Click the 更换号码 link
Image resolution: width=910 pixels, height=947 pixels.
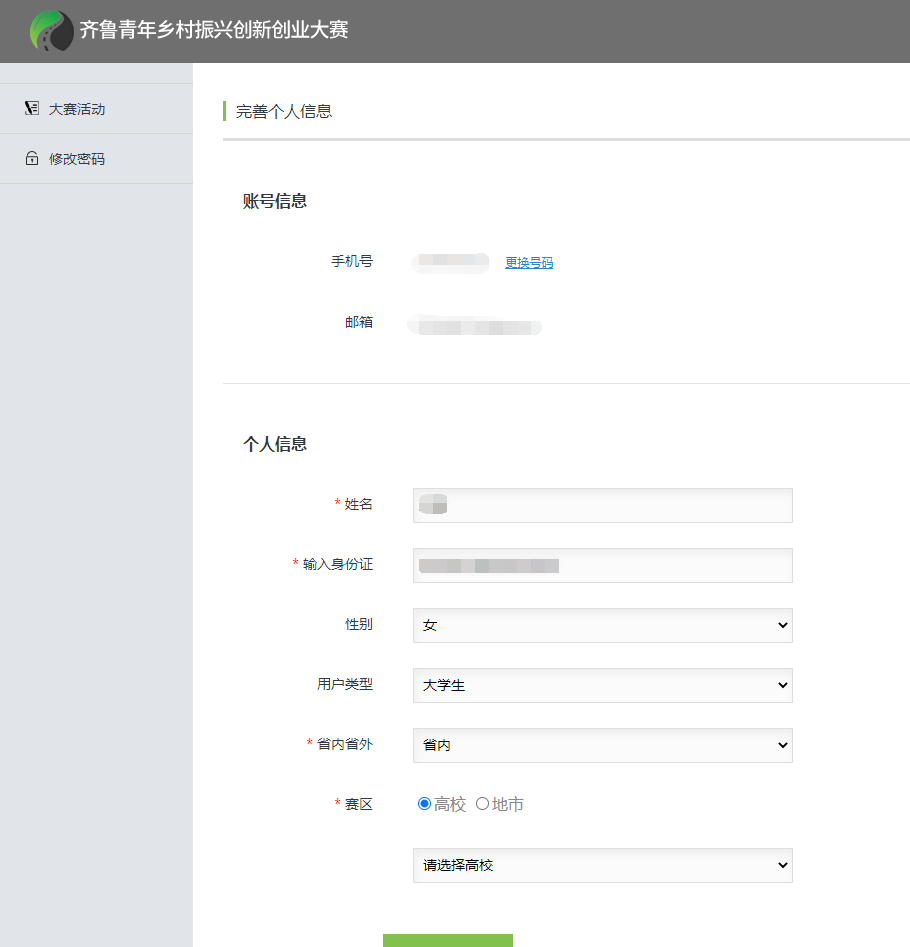tap(529, 263)
